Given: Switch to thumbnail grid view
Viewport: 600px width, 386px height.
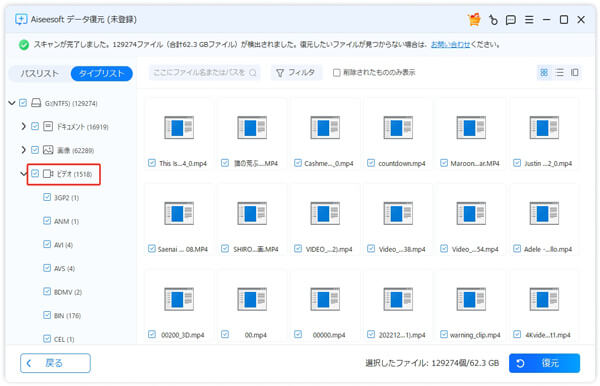Looking at the screenshot, I should coord(544,72).
